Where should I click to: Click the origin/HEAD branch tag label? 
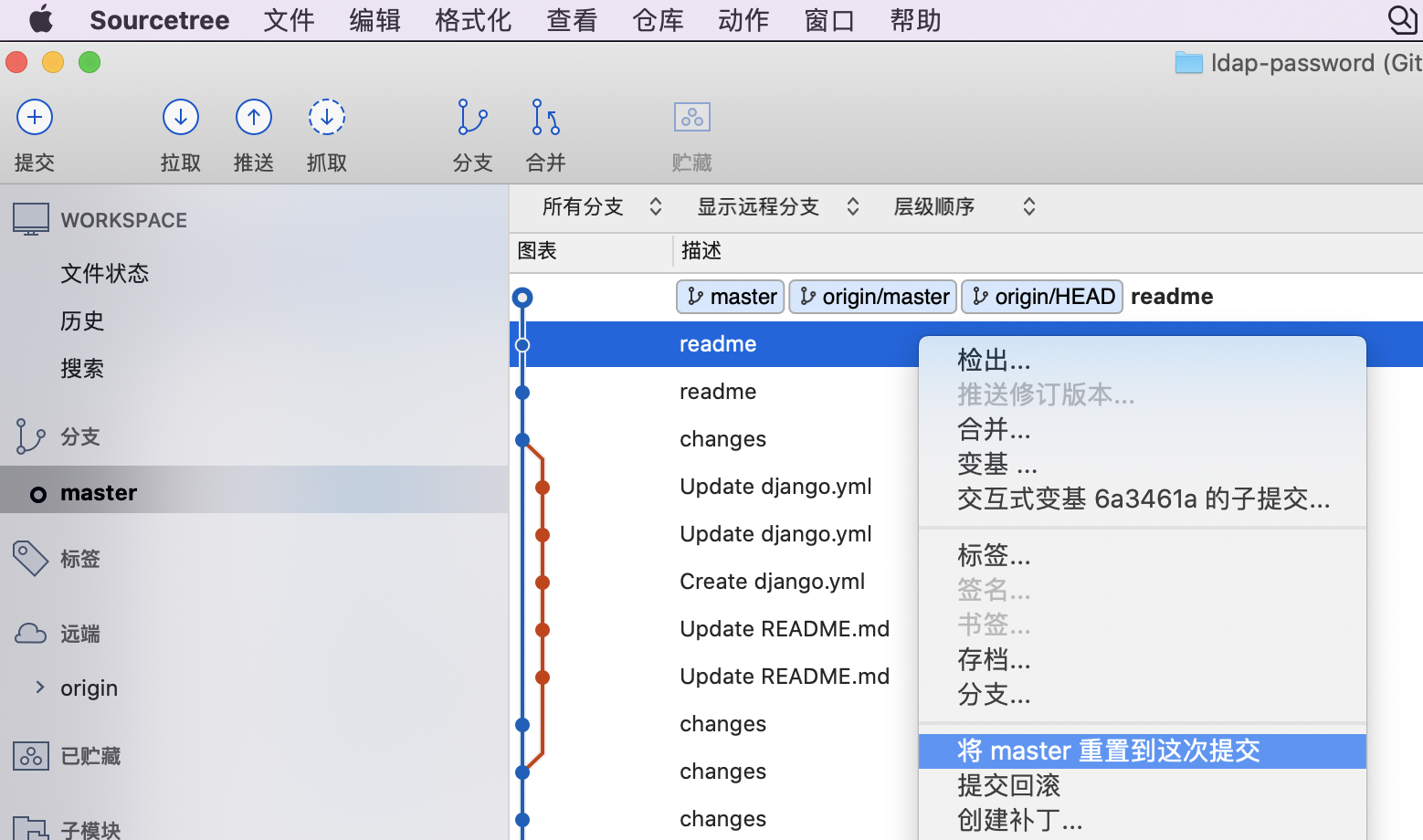click(x=1042, y=297)
